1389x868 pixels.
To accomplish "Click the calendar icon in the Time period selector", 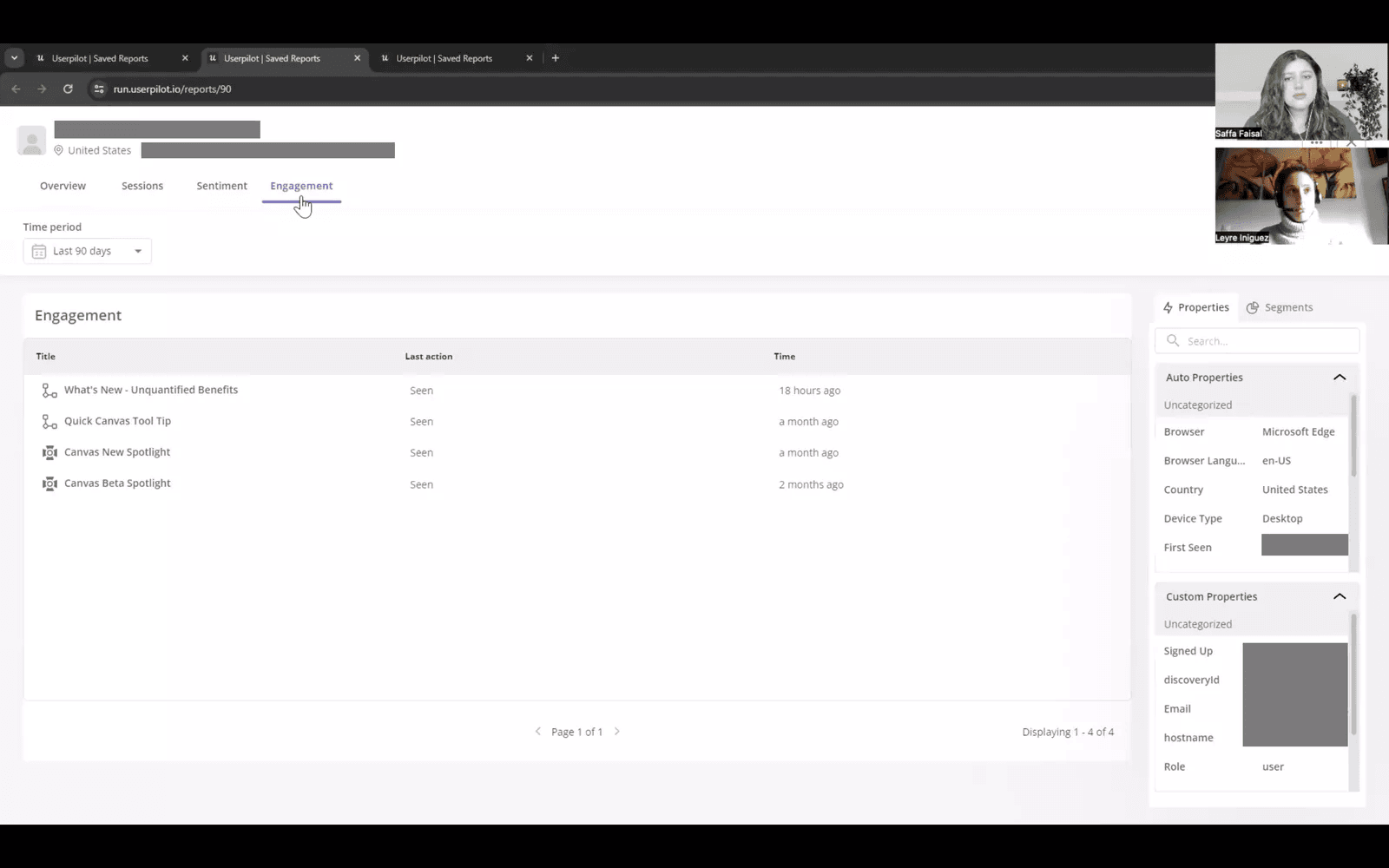I will point(38,251).
